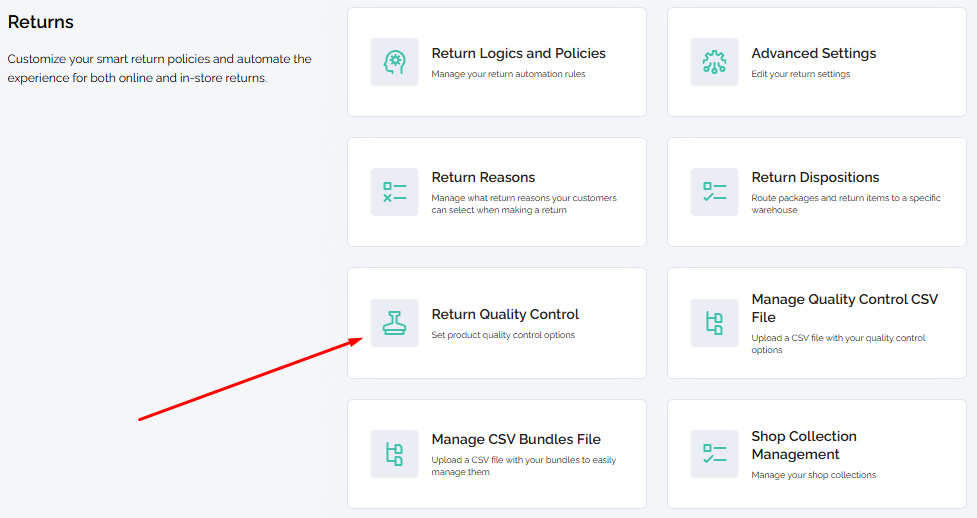Screen dimensions: 977x518
Task: Click the Return Reasons checklist icon
Action: point(394,192)
